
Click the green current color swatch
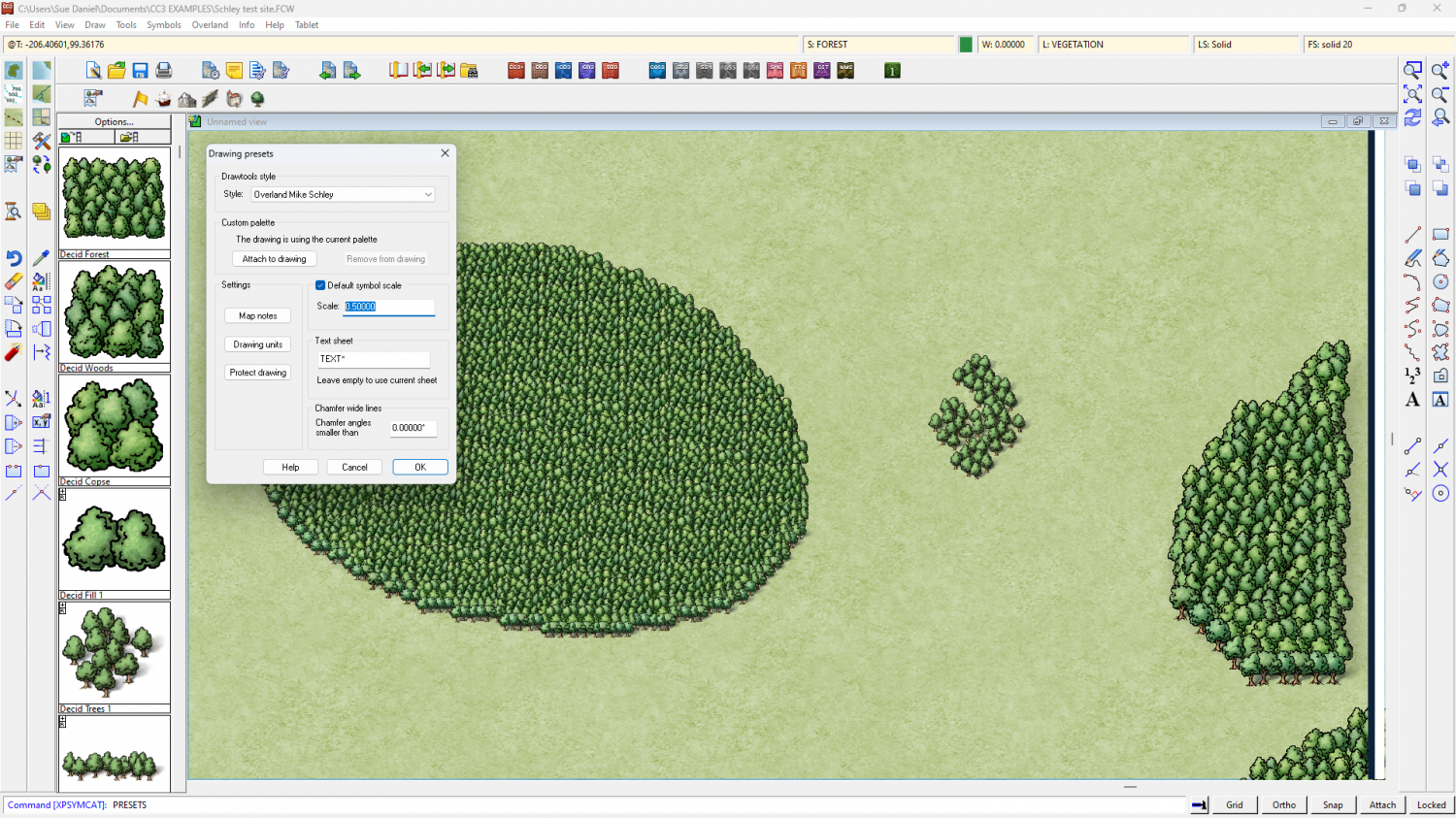coord(966,45)
